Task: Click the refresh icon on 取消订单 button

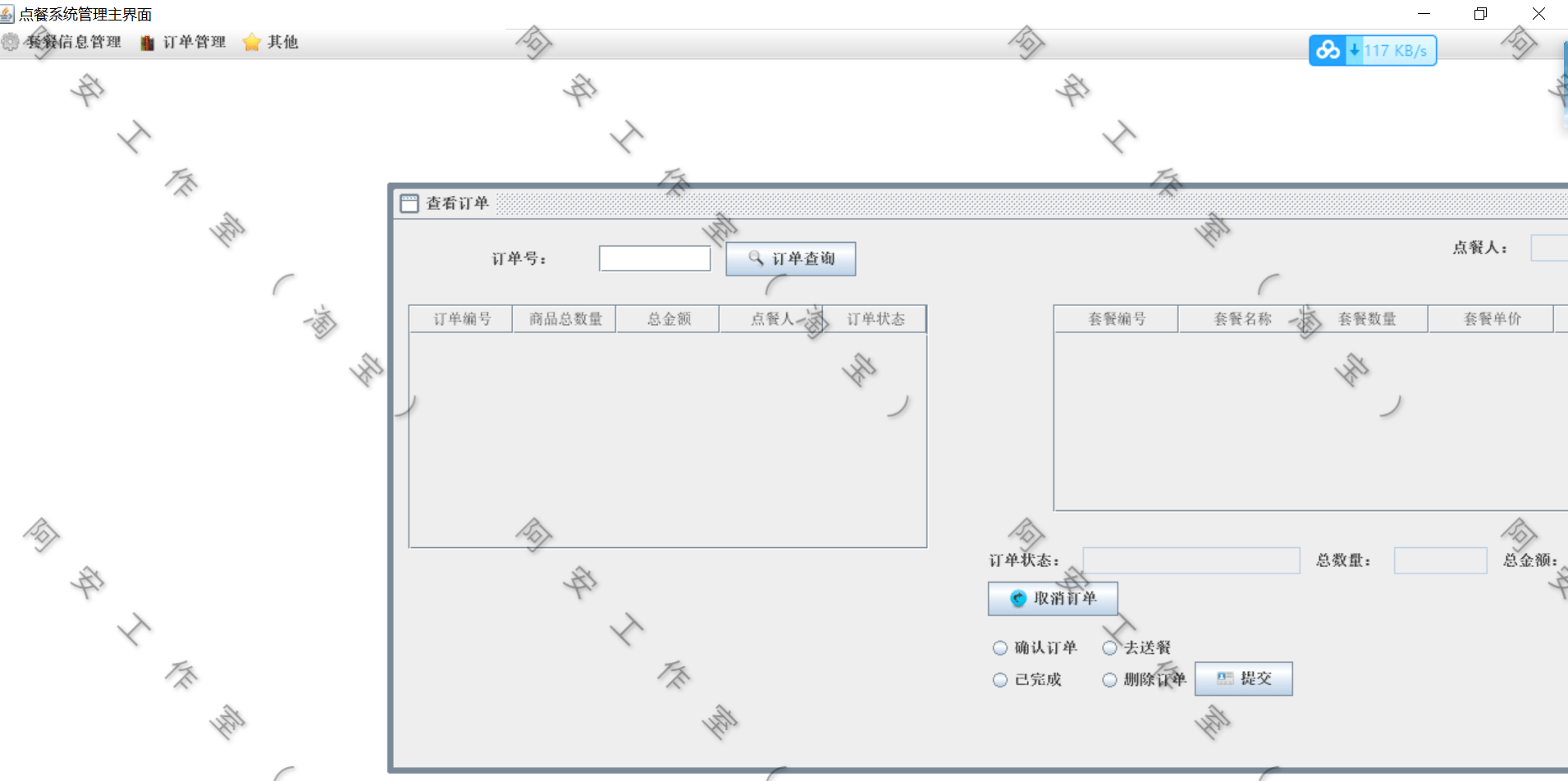Action: point(1018,599)
